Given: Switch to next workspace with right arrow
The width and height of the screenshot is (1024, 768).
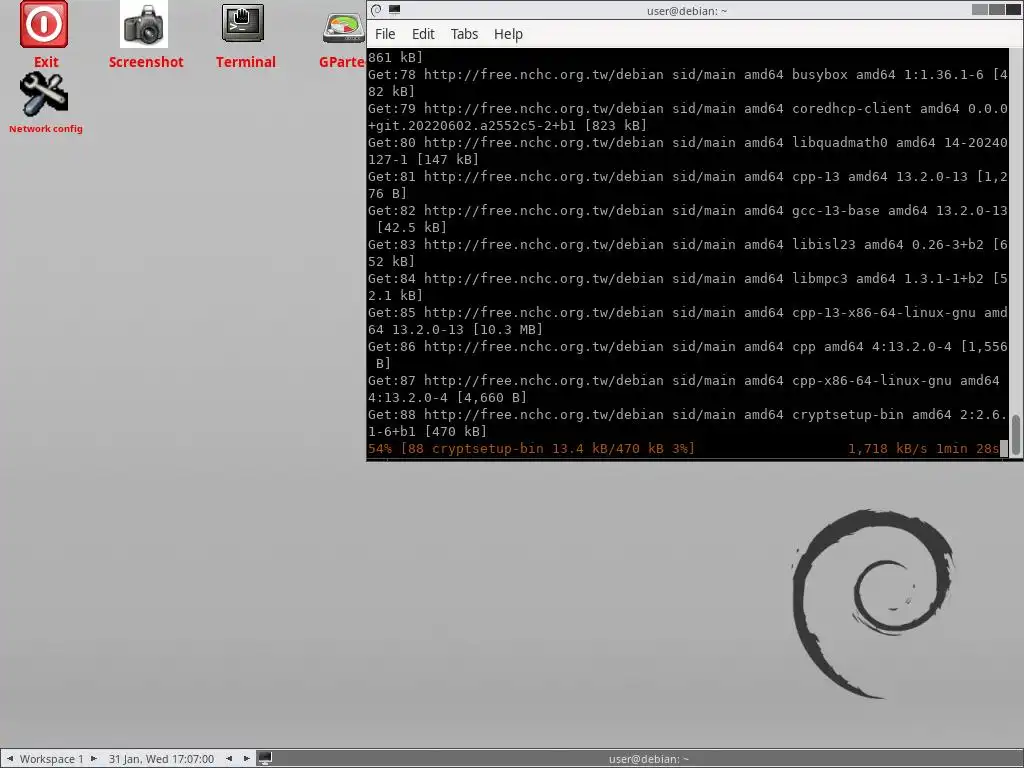Looking at the screenshot, I should (x=93, y=759).
